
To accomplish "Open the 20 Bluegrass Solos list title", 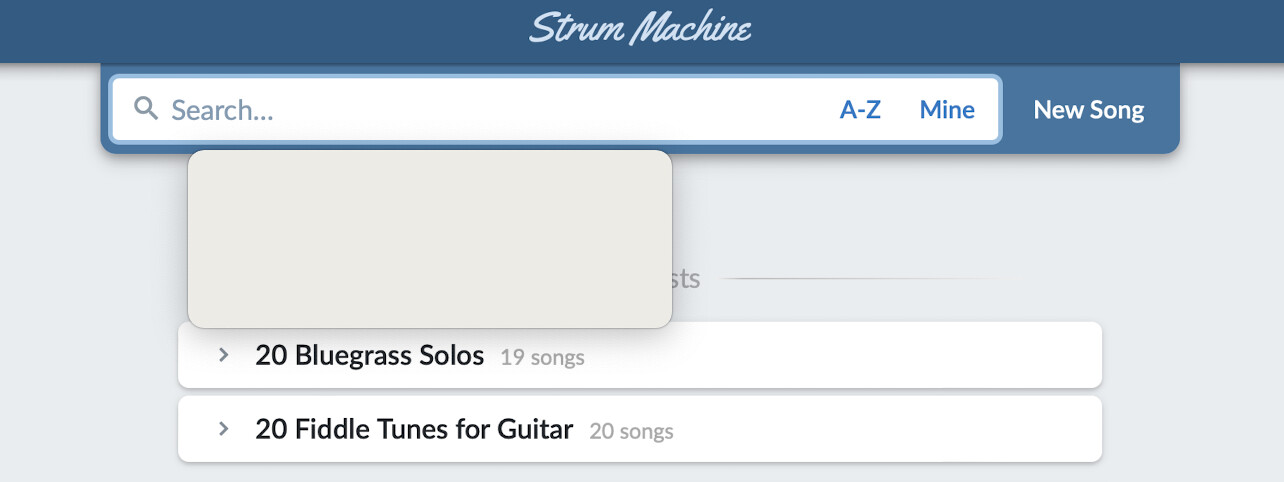I will (x=370, y=355).
